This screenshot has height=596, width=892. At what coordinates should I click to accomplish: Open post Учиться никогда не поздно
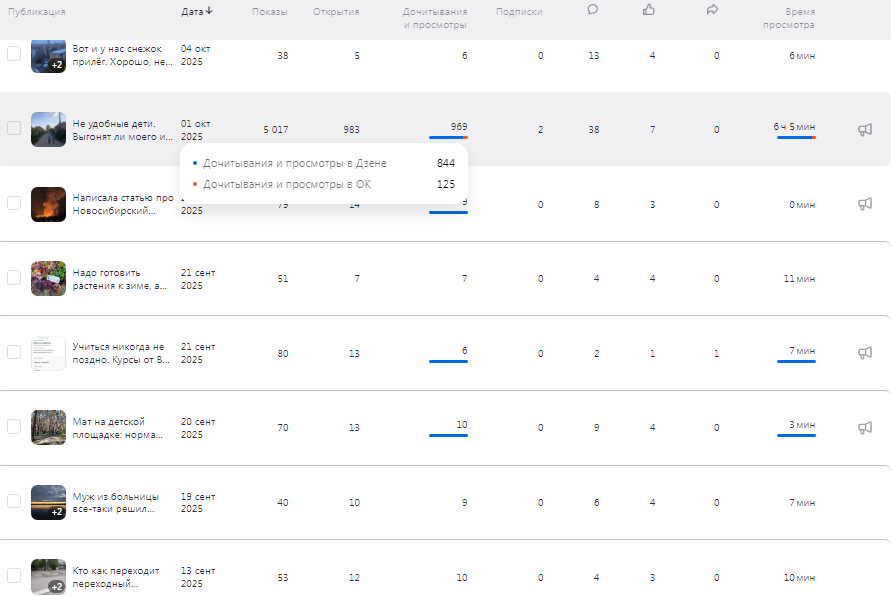click(x=121, y=353)
